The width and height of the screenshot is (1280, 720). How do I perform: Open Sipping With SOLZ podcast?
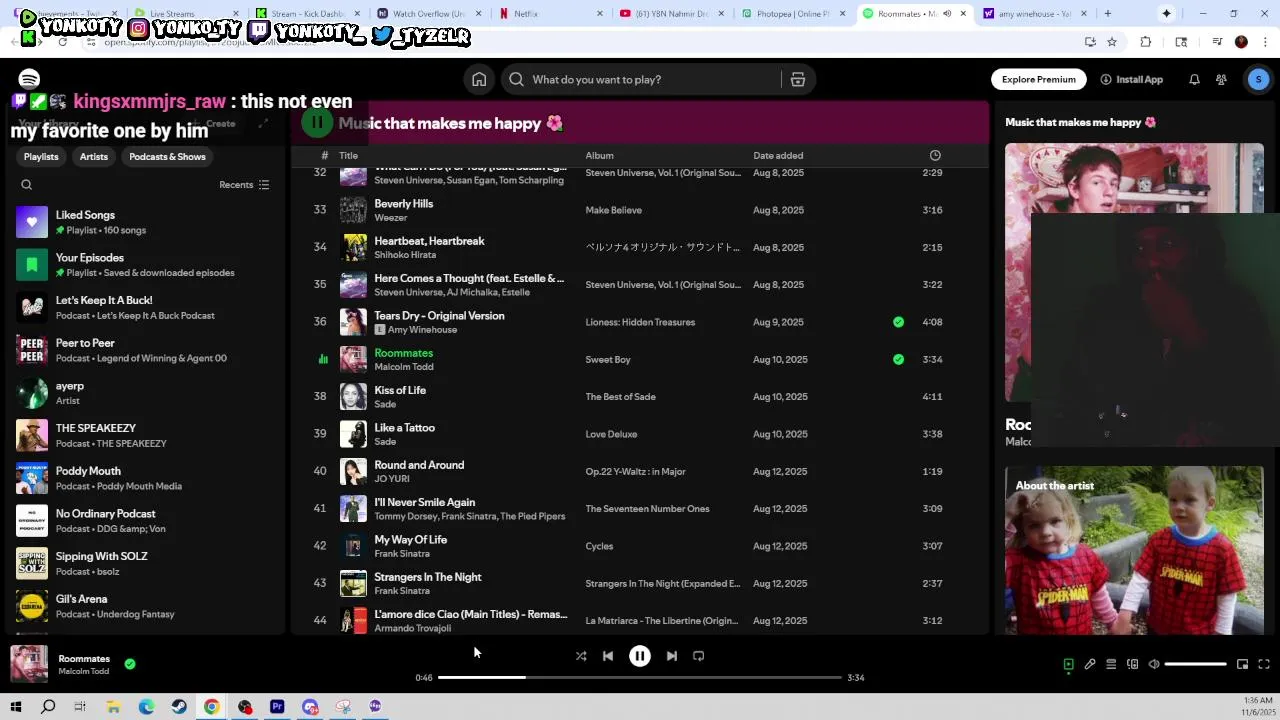pyautogui.click(x=143, y=564)
